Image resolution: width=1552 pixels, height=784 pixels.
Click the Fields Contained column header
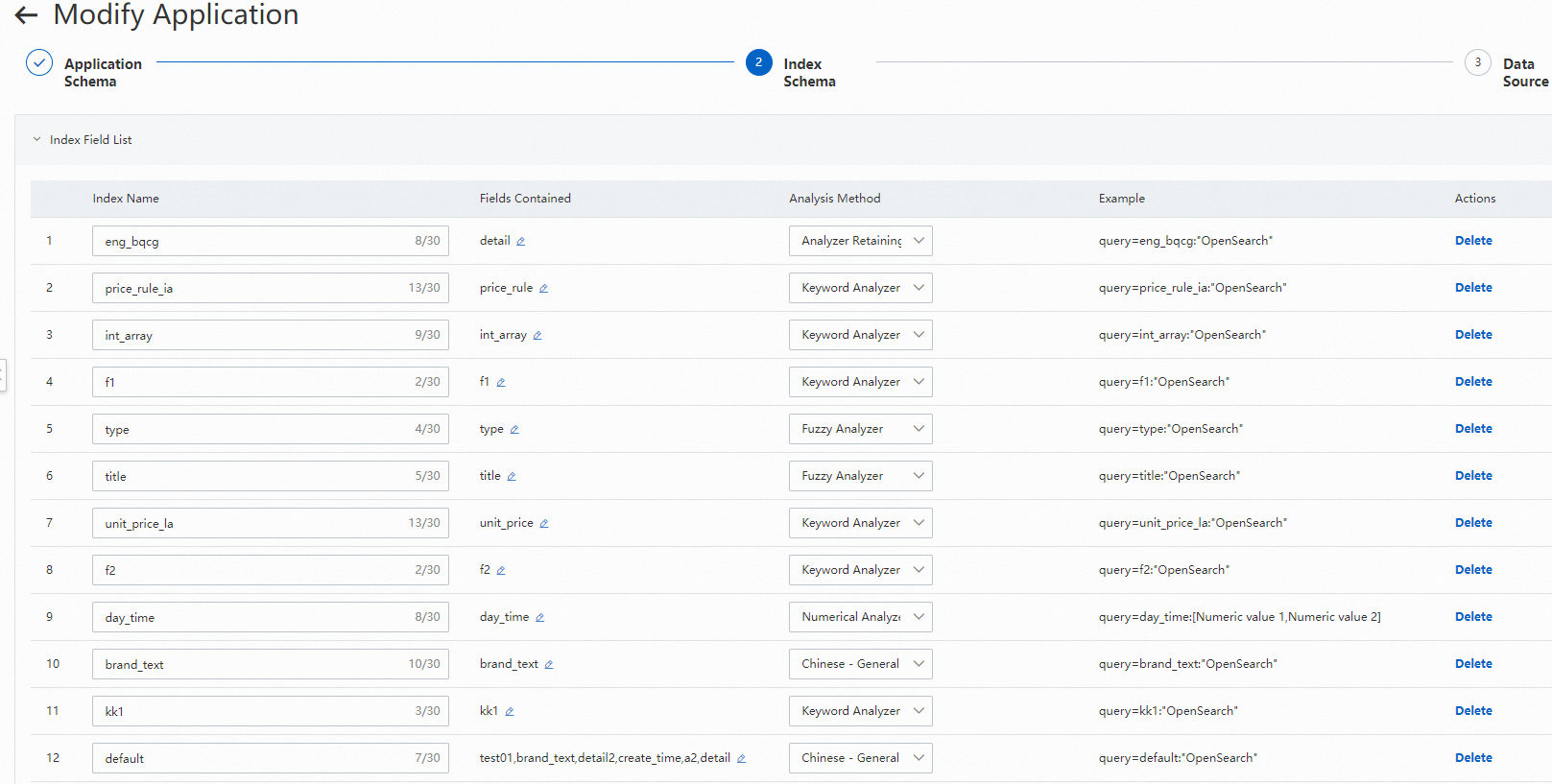pos(525,199)
